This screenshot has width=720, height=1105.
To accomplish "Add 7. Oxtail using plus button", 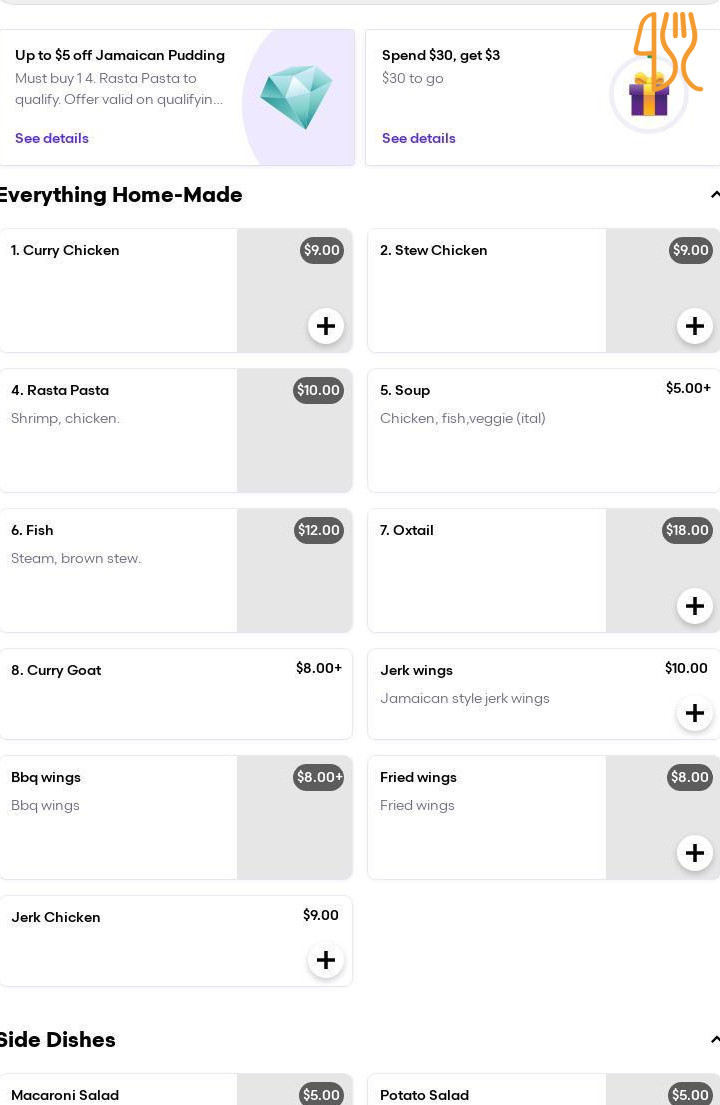I will [695, 606].
